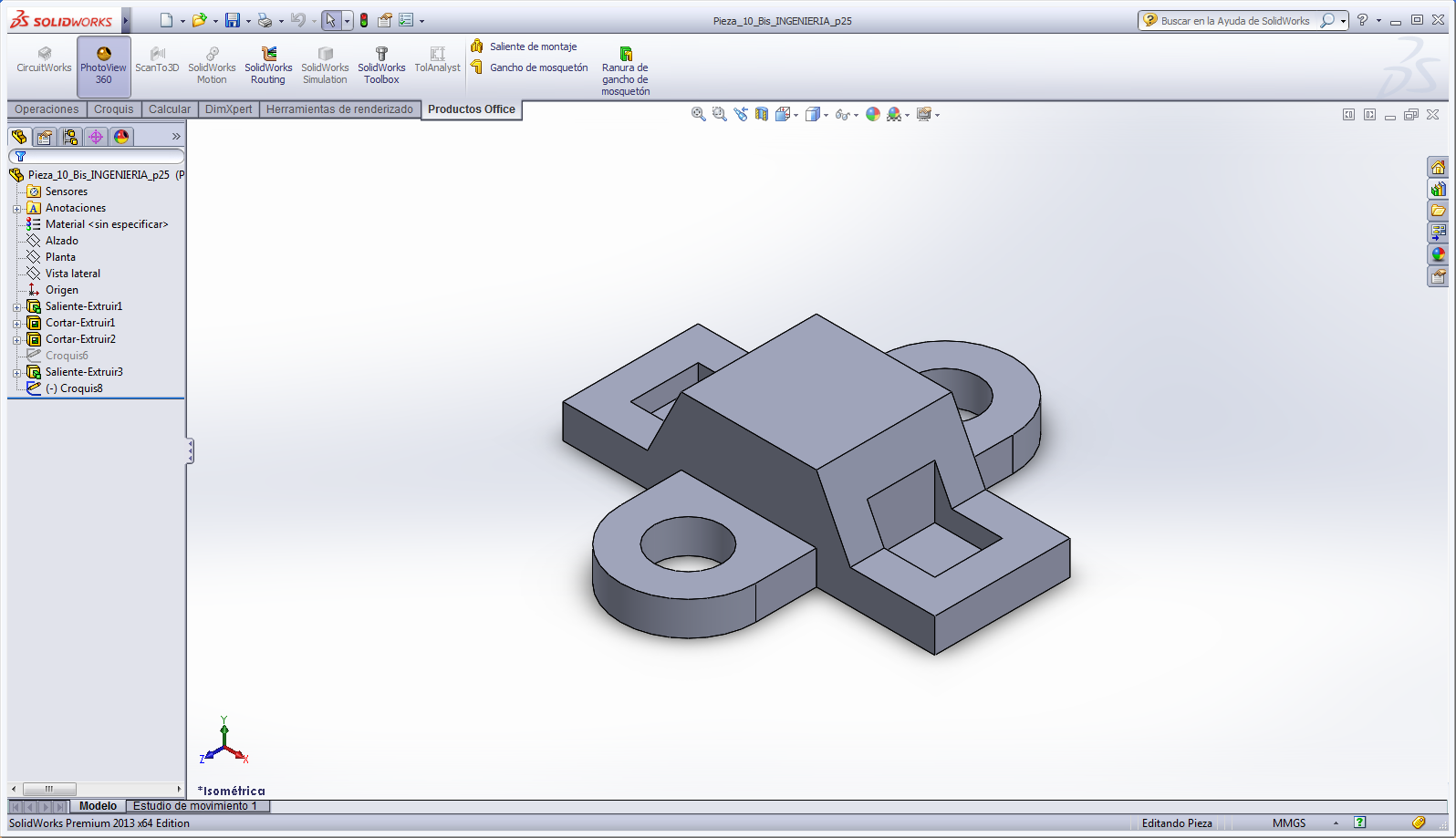
Task: Click the Rebuild traffic light icon
Action: (x=364, y=20)
